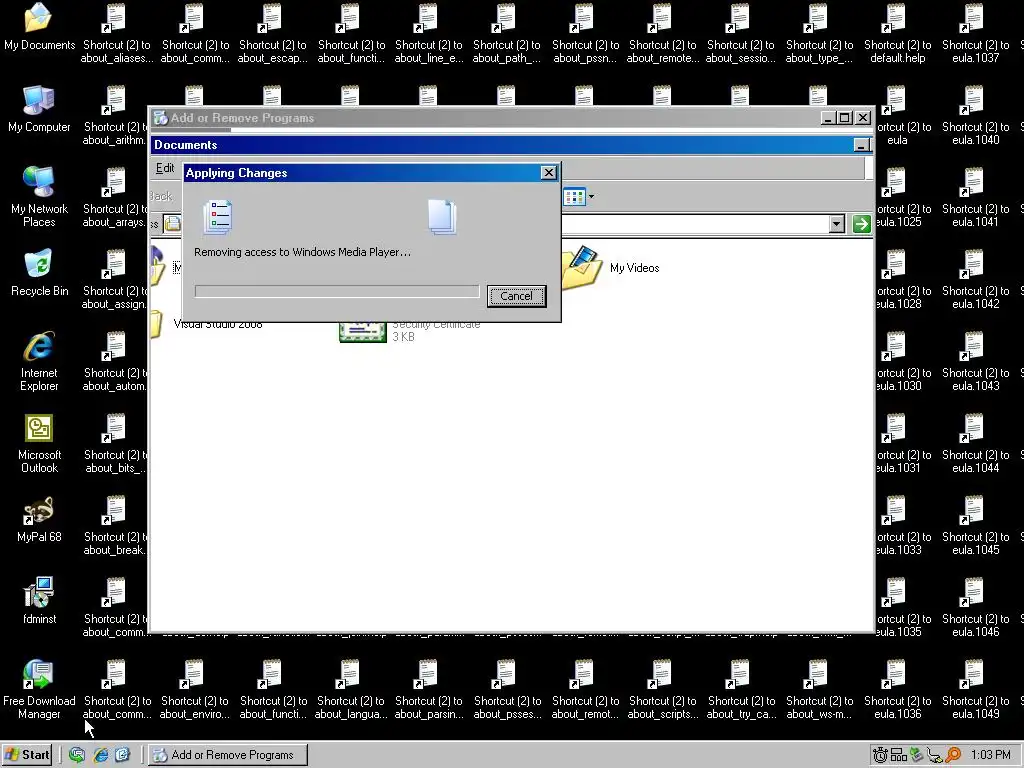Image resolution: width=1024 pixels, height=768 pixels.
Task: Select shortcut to about_break
Action: pyautogui.click(x=114, y=526)
